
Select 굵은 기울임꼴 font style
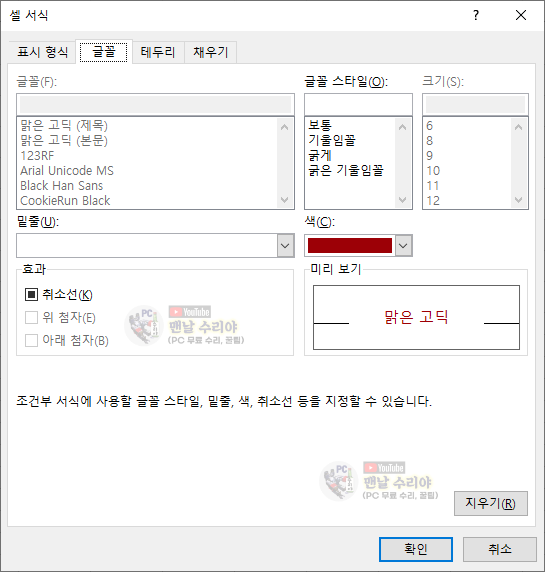pos(346,170)
